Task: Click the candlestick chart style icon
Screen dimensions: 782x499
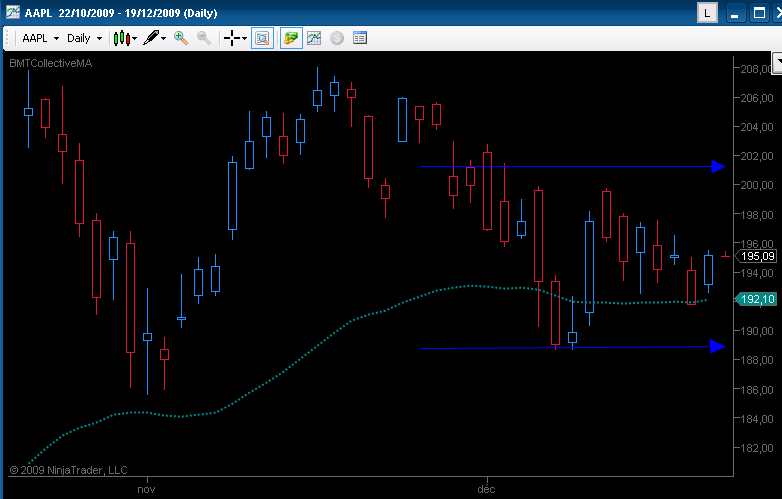Action: point(122,38)
